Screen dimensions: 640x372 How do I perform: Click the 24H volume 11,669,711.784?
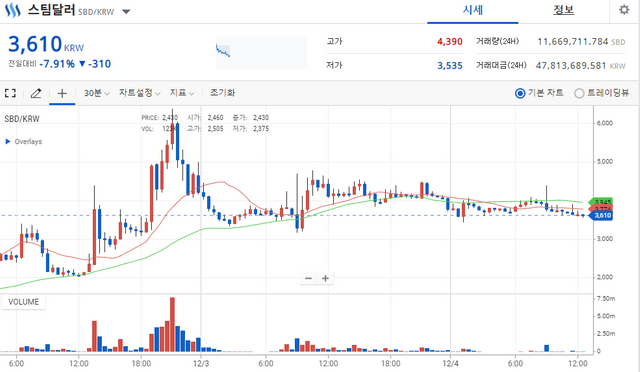573,42
